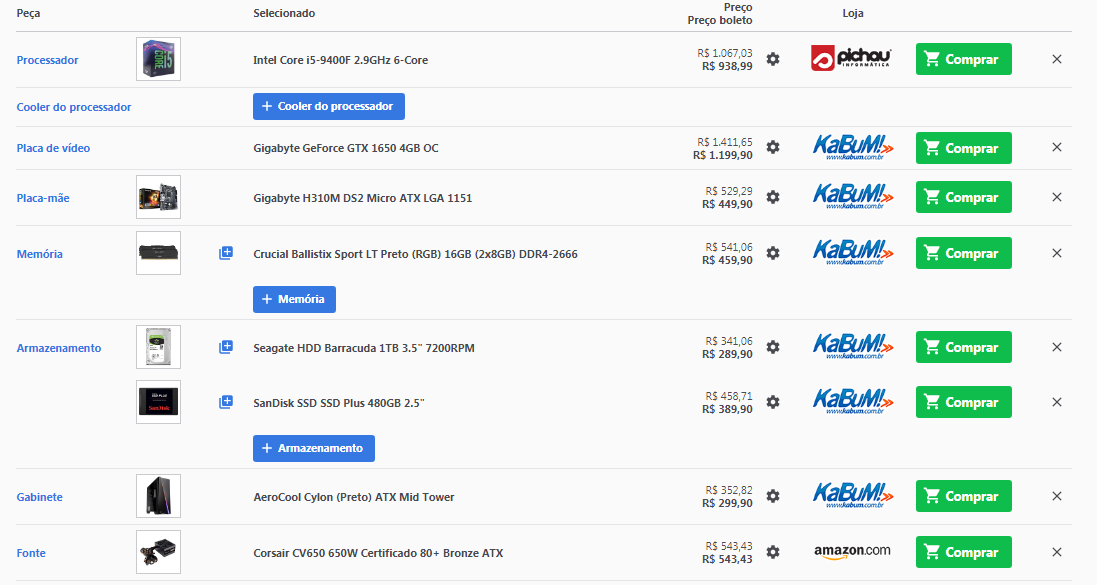Buy the Intel Core i5-9400F at Pichau
Screen dimensions: 1097x585
click(x=963, y=59)
